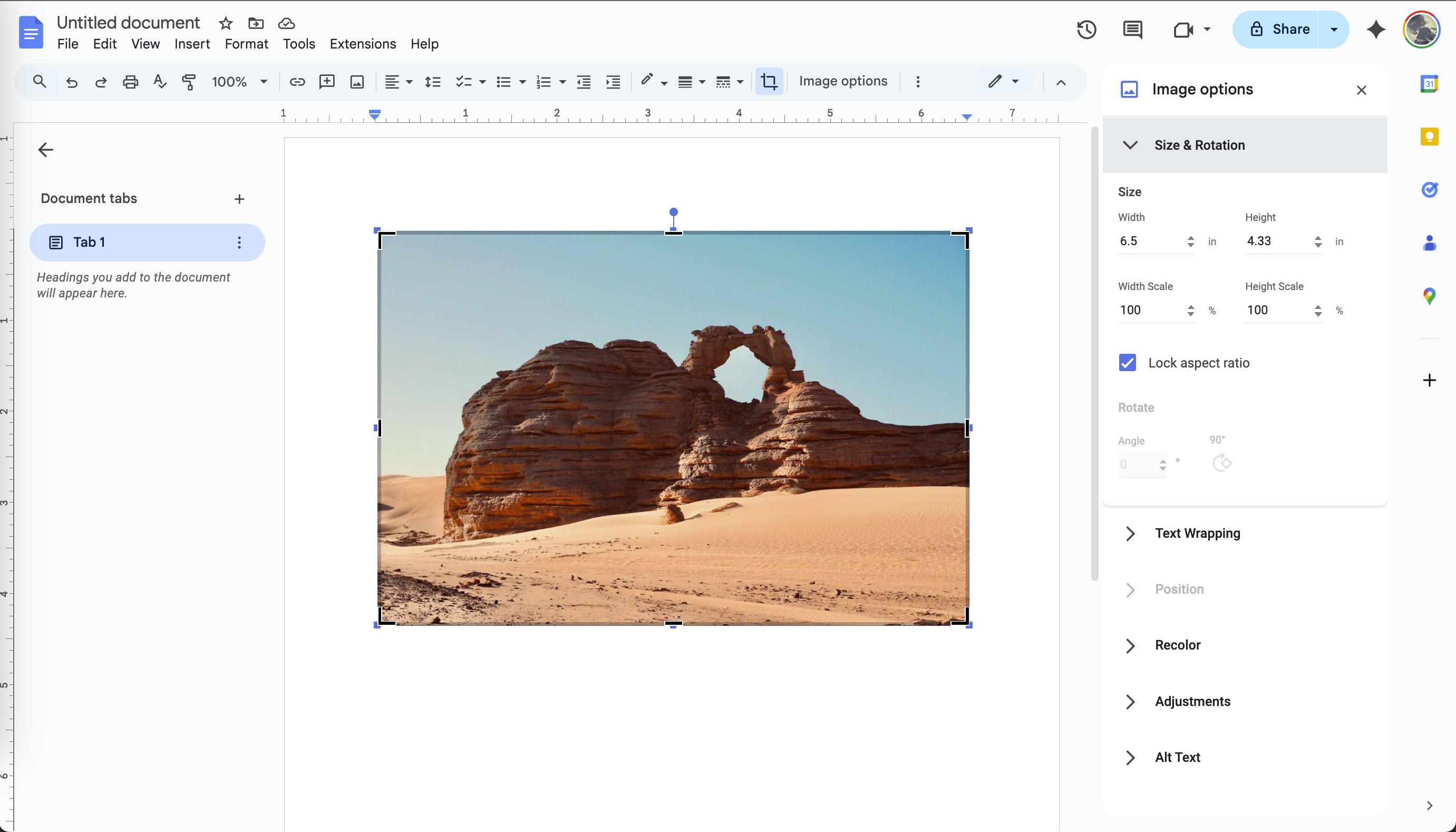The image size is (1456, 832).
Task: Click the crop image icon
Action: pos(769,82)
